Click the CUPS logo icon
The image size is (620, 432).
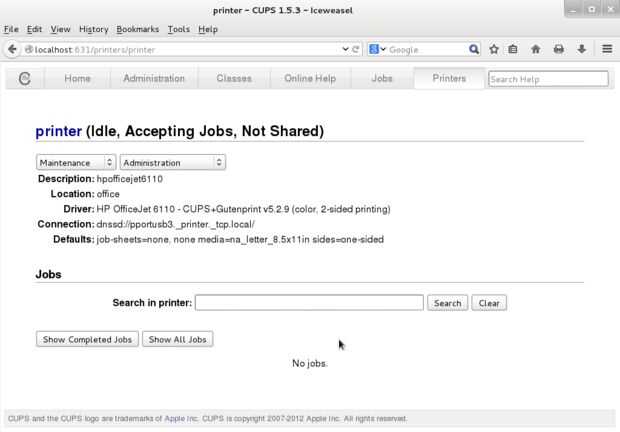click(25, 78)
